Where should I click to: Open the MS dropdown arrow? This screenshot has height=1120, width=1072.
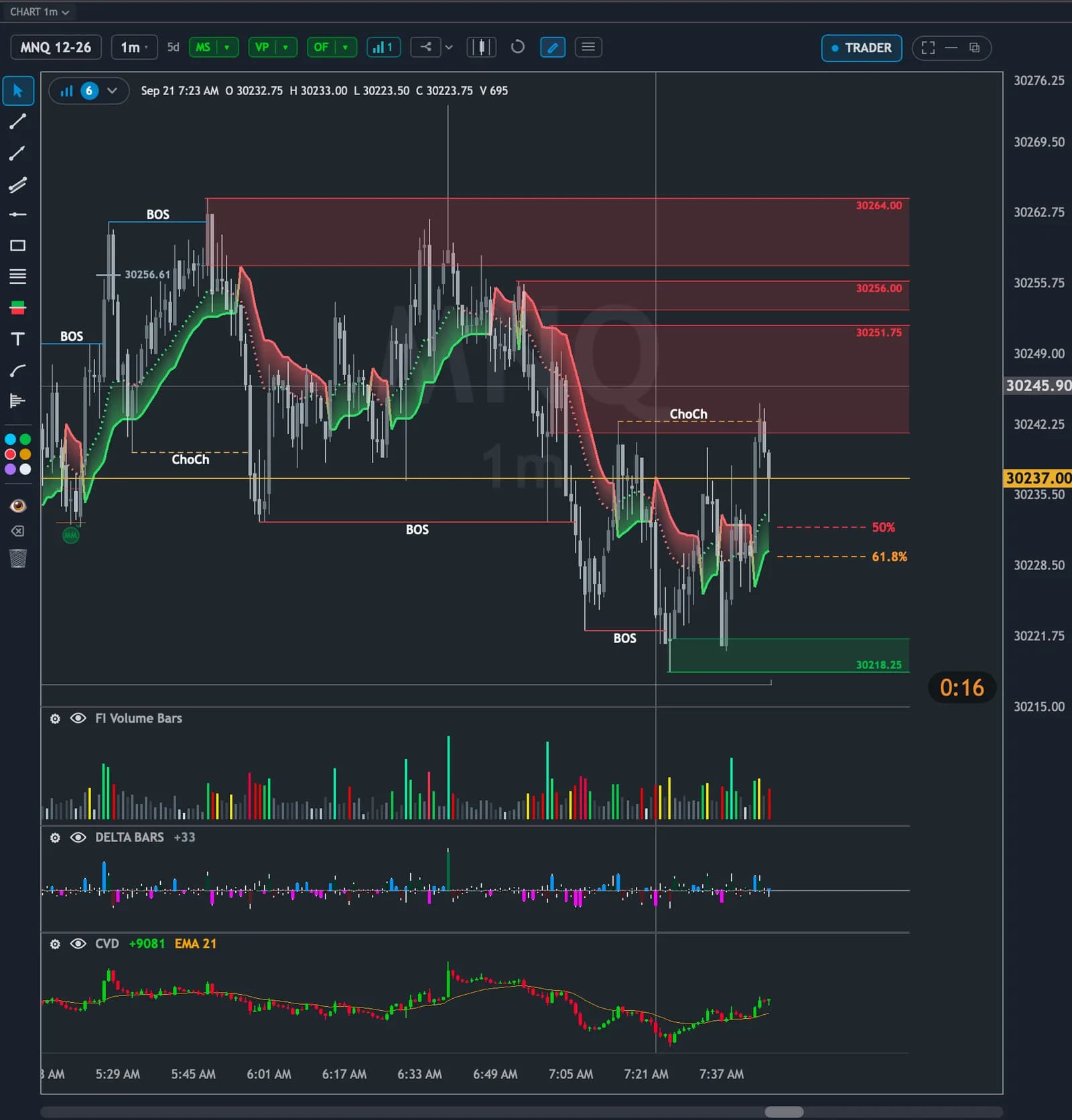click(x=227, y=47)
